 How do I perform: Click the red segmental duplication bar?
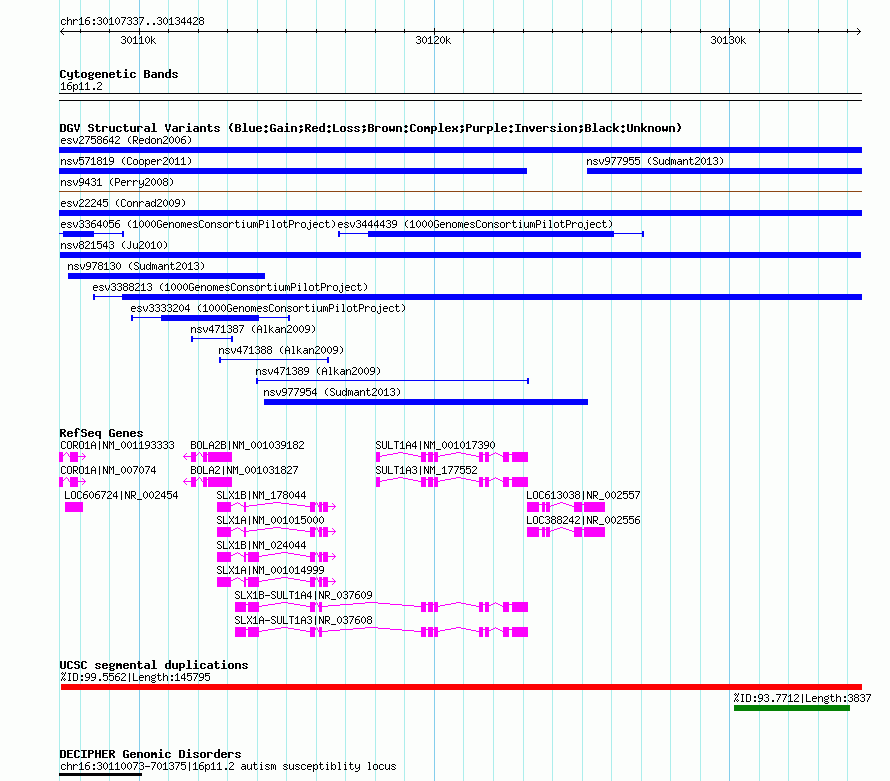point(461,687)
